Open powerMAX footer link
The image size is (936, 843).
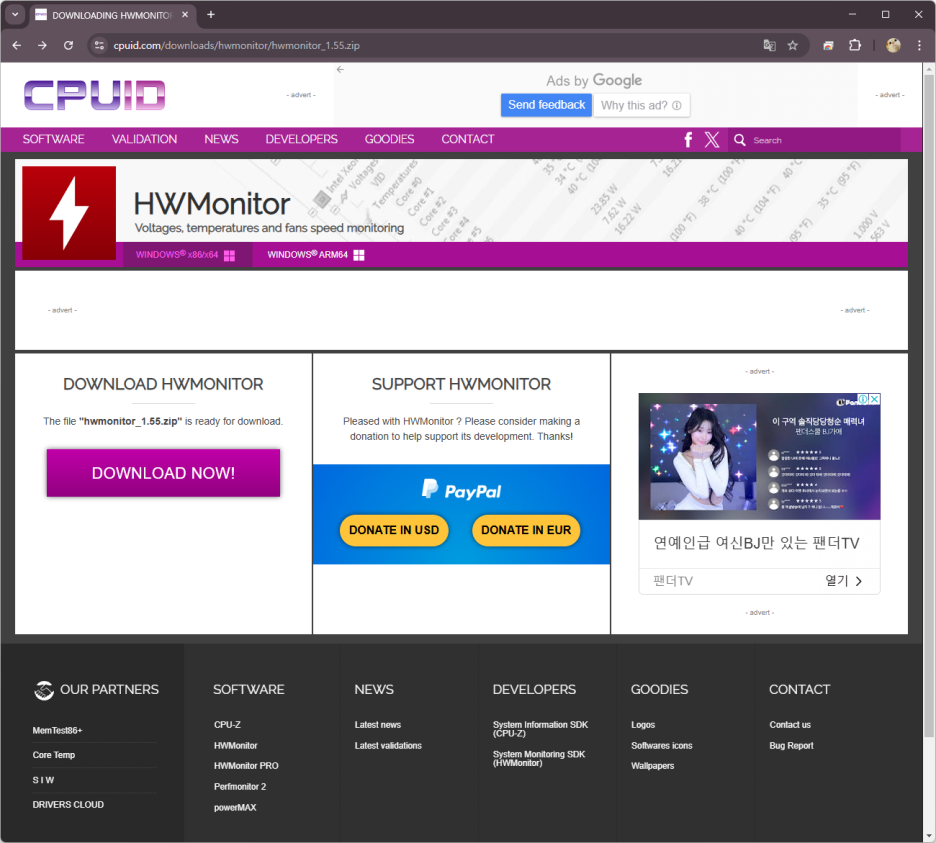[235, 807]
